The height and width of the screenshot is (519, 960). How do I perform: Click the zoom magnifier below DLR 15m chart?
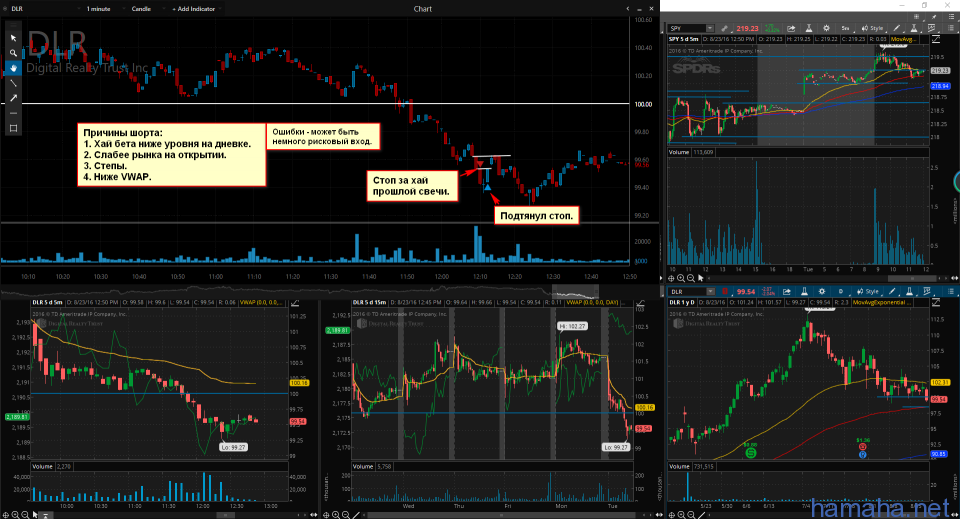point(336,515)
